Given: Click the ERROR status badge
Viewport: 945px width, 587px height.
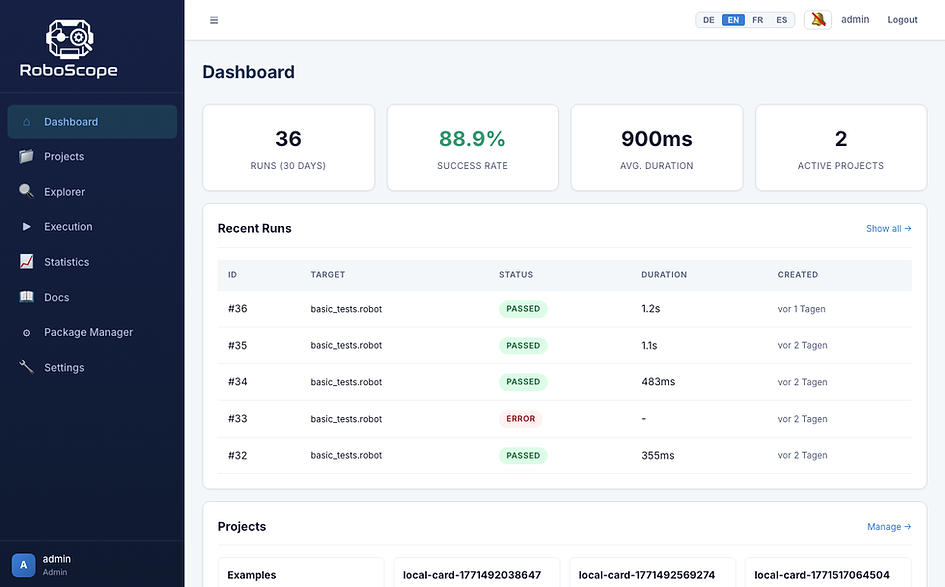Looking at the screenshot, I should (x=521, y=419).
